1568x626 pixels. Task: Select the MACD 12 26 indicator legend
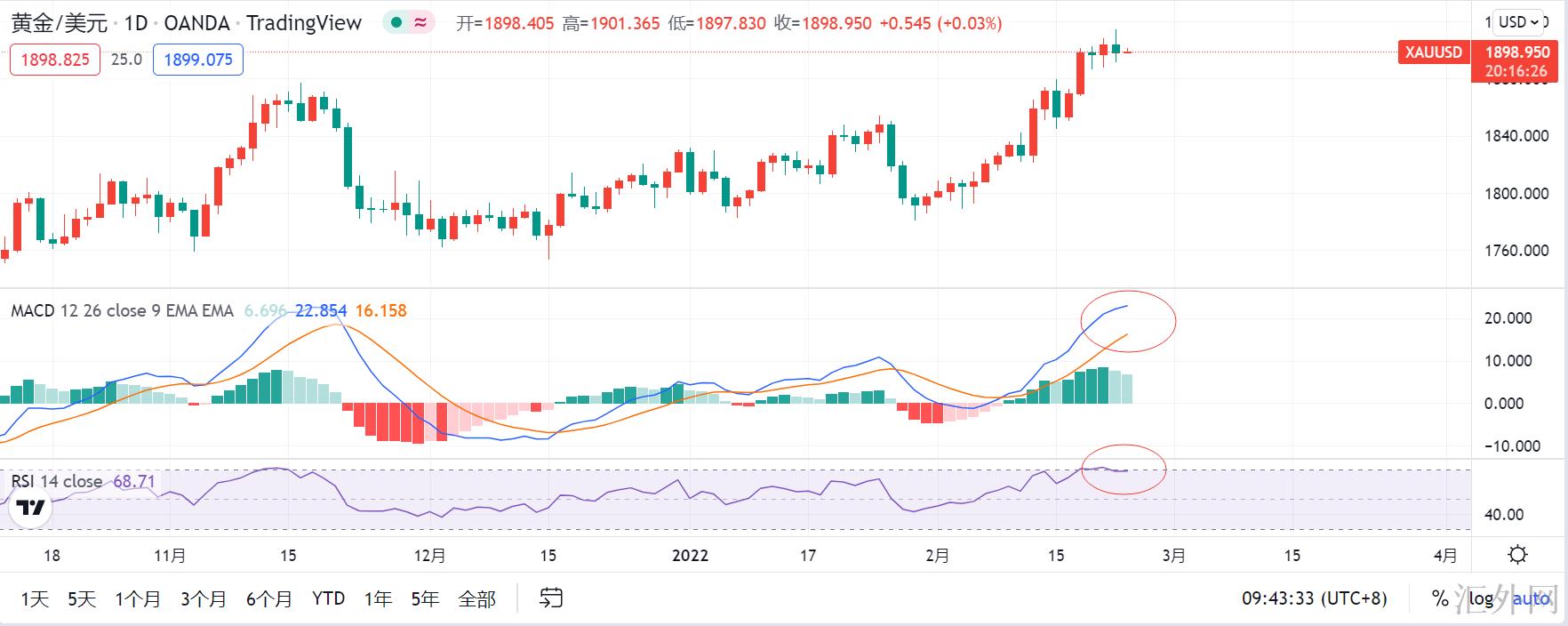pyautogui.click(x=122, y=310)
